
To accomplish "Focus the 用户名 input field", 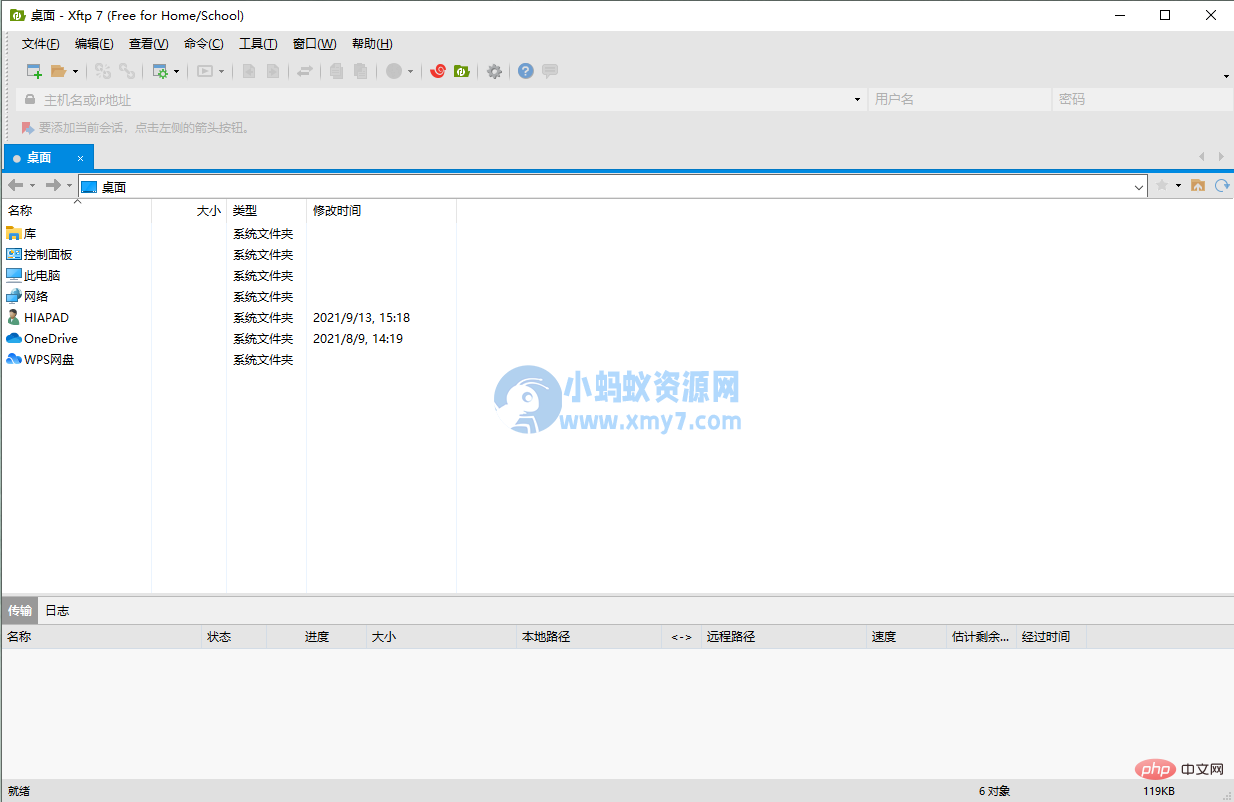I will point(959,100).
